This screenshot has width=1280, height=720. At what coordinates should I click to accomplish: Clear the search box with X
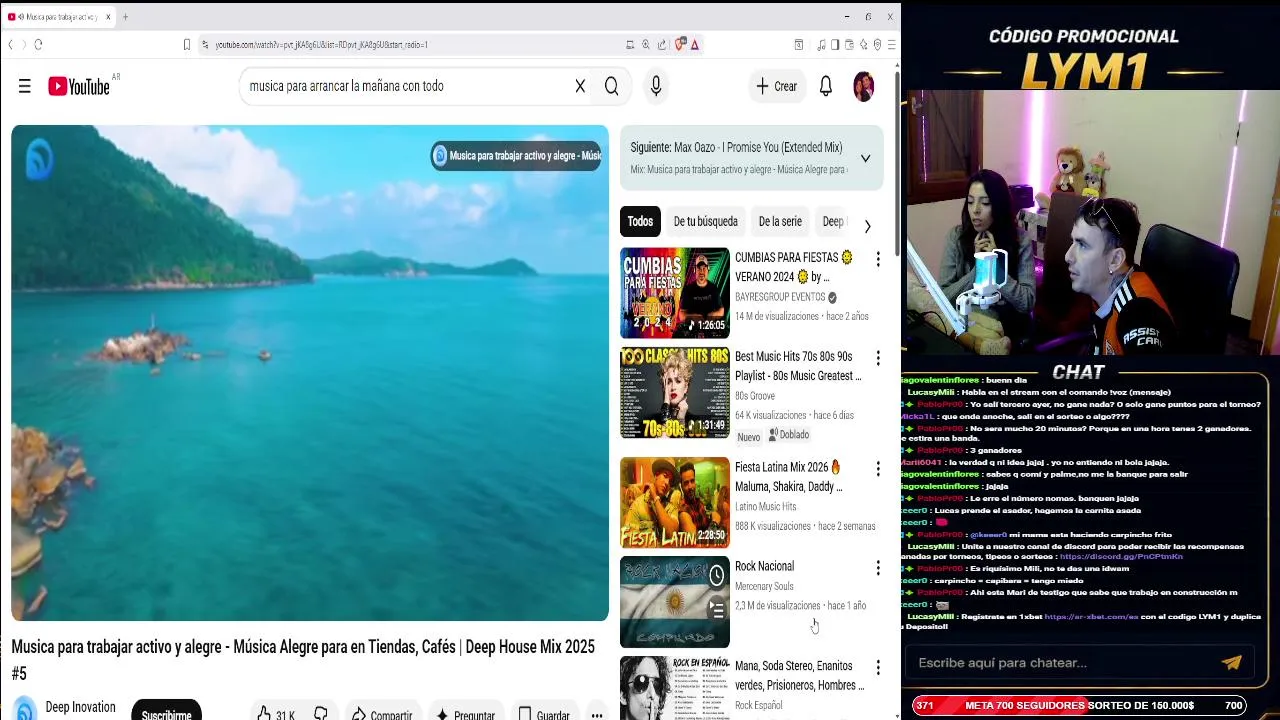(x=580, y=86)
